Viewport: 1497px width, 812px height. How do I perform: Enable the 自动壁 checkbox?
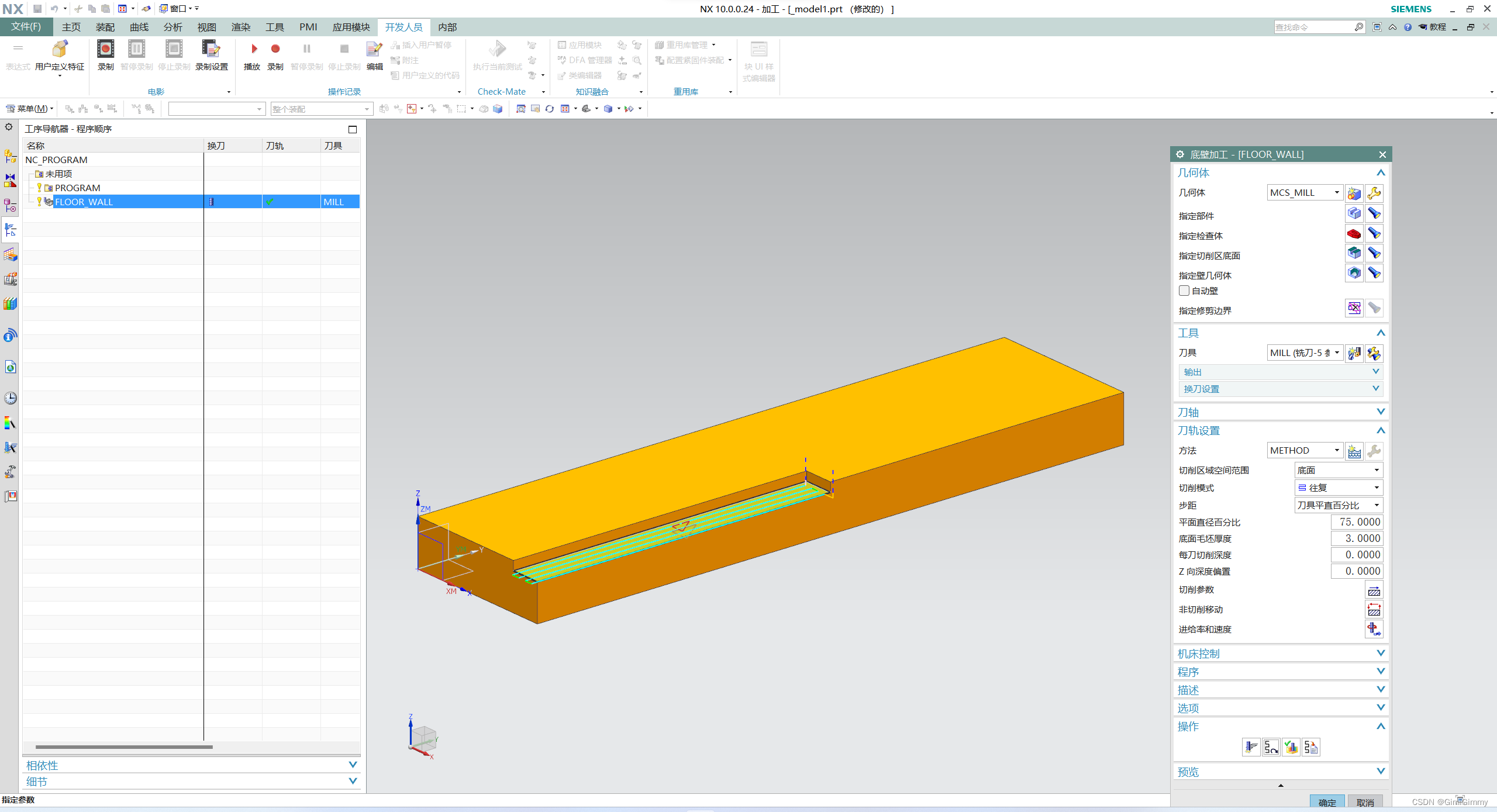pos(1184,291)
